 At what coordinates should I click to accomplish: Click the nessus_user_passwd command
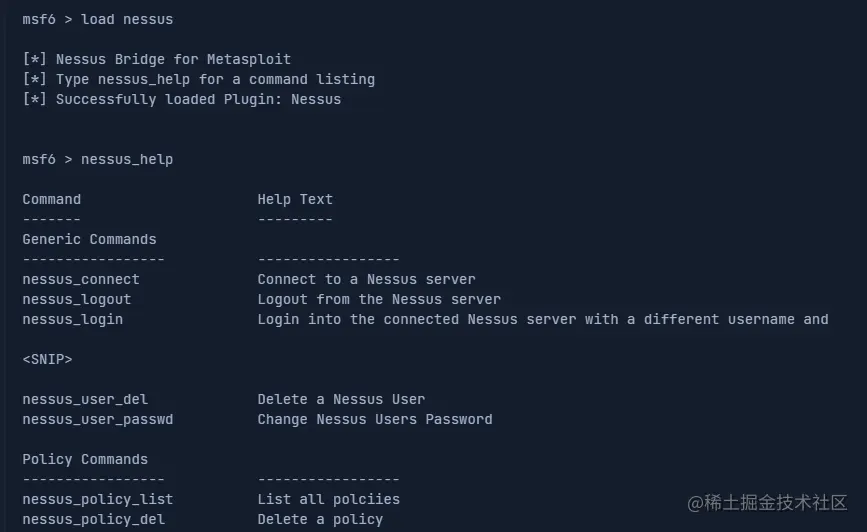[98, 419]
